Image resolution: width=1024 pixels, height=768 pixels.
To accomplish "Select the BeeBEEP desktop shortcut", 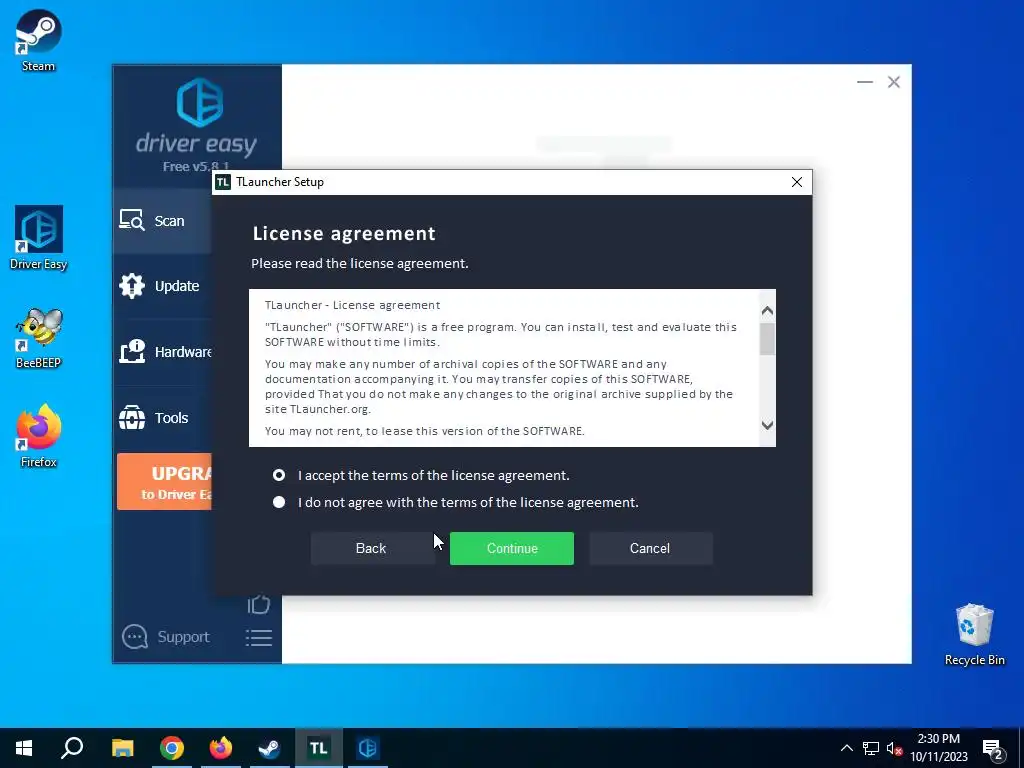I will tap(39, 337).
